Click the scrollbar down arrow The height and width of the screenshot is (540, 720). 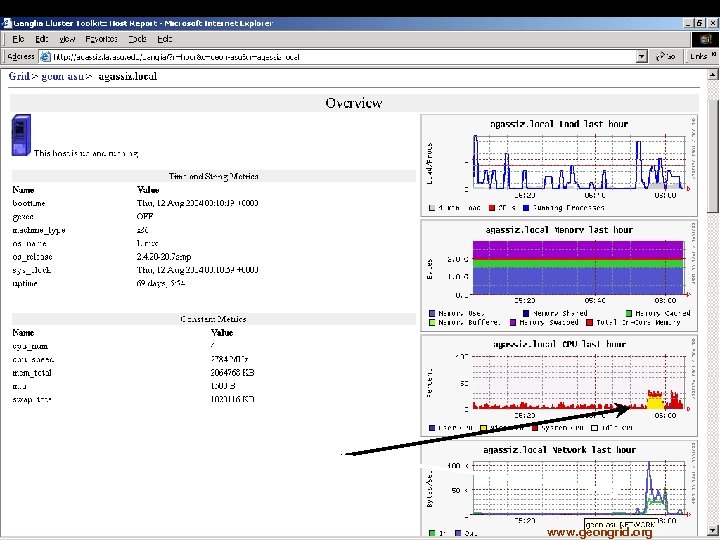(713, 530)
